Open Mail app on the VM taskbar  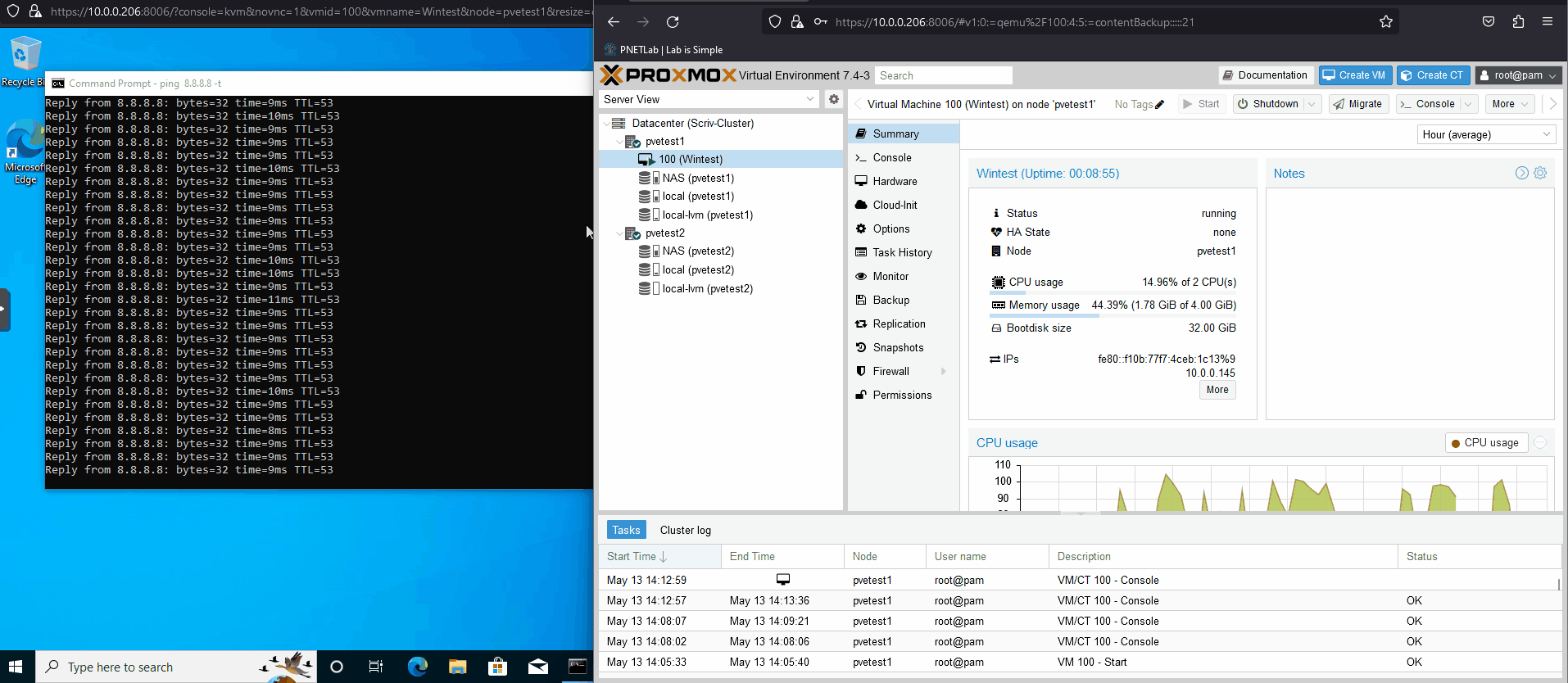click(538, 667)
